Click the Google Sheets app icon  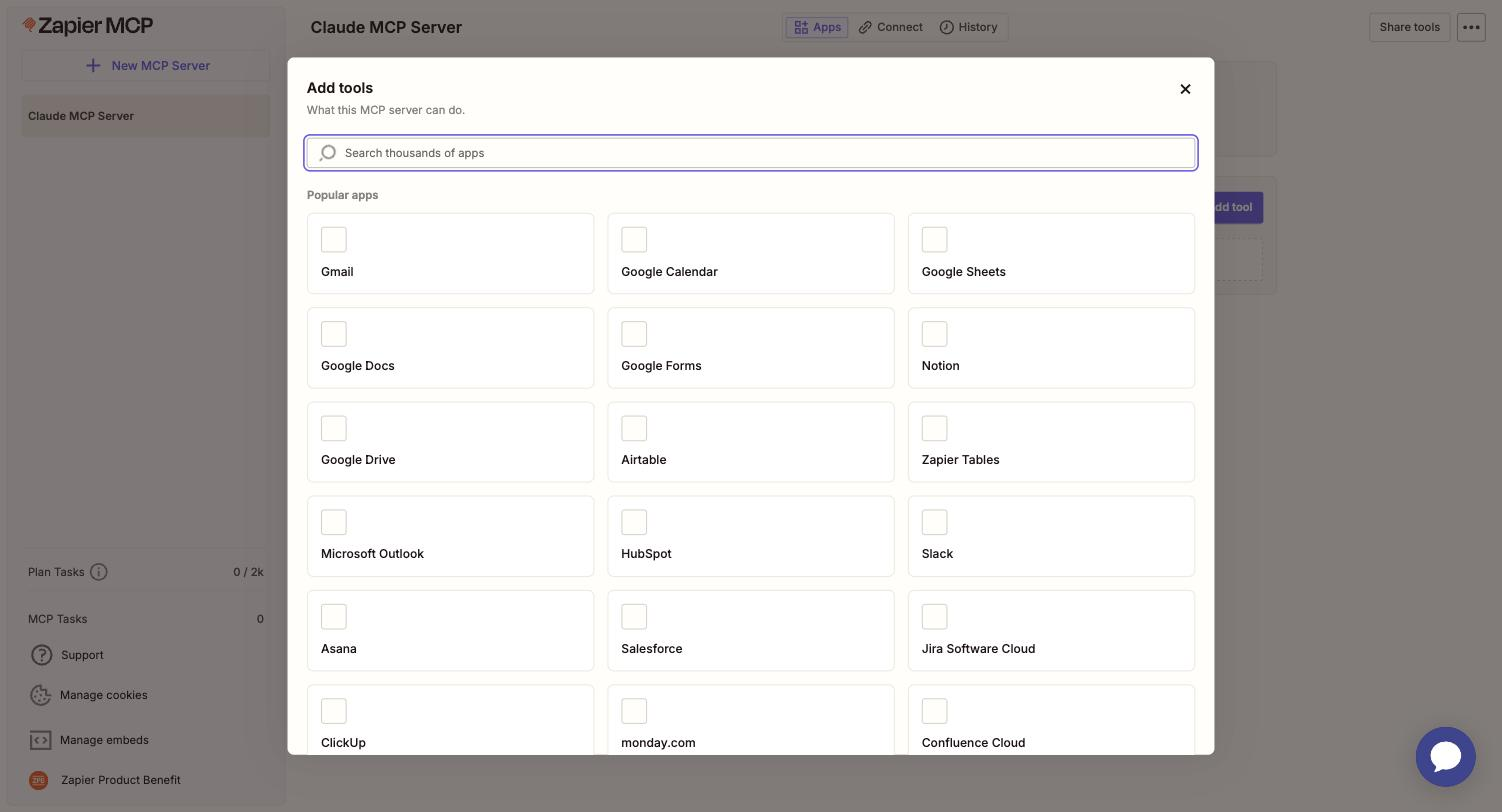click(934, 240)
